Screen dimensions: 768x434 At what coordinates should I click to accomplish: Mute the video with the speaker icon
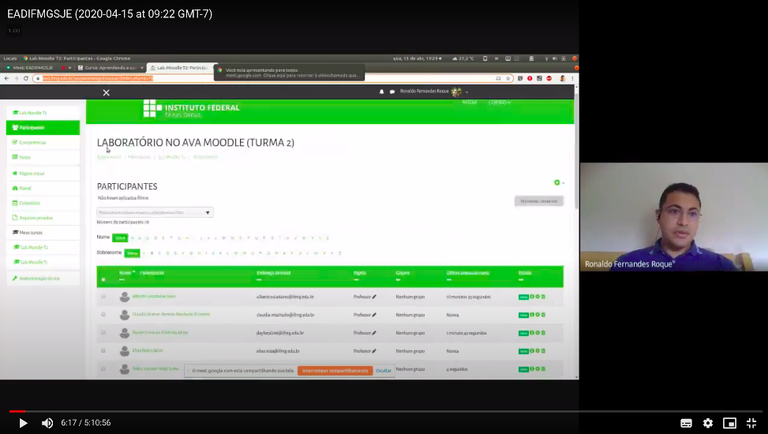pyautogui.click(x=47, y=423)
